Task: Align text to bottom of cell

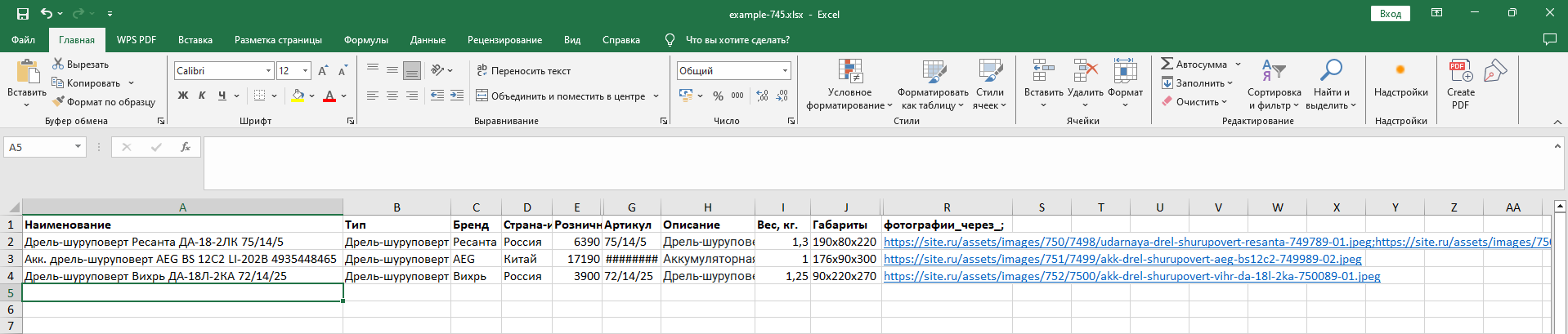Action: point(412,70)
